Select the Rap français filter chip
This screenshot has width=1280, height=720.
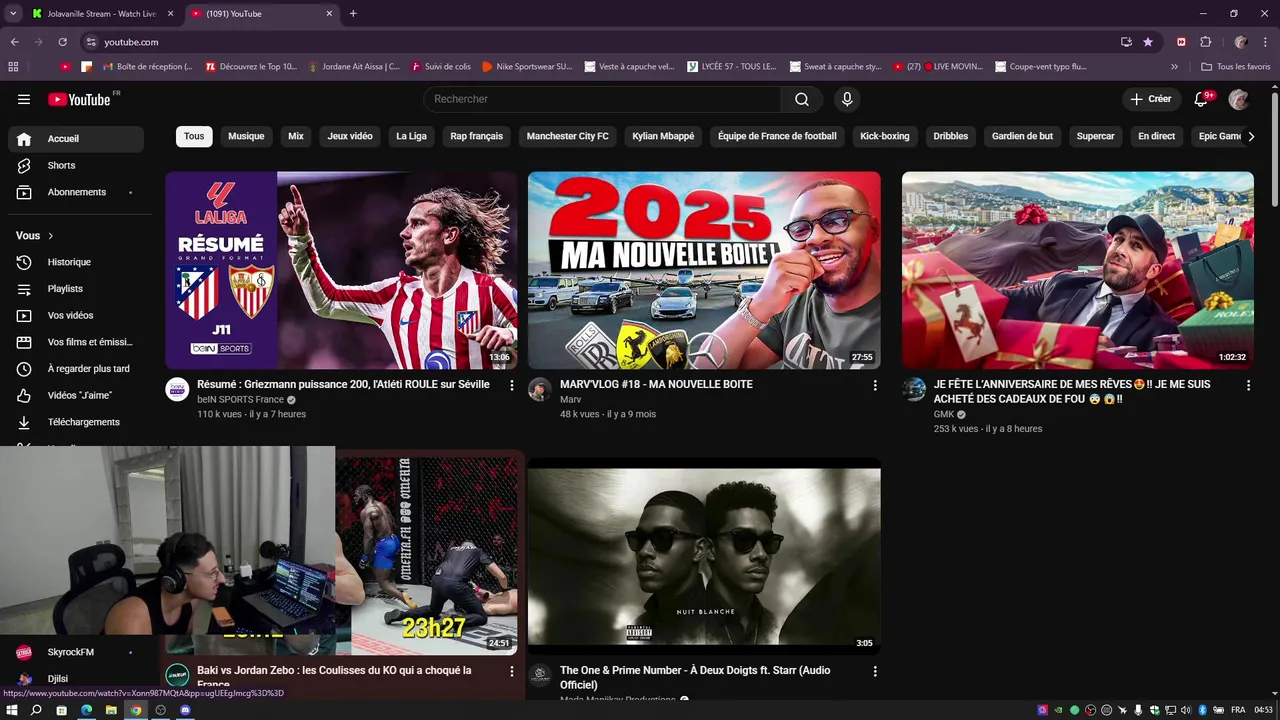[x=476, y=136]
